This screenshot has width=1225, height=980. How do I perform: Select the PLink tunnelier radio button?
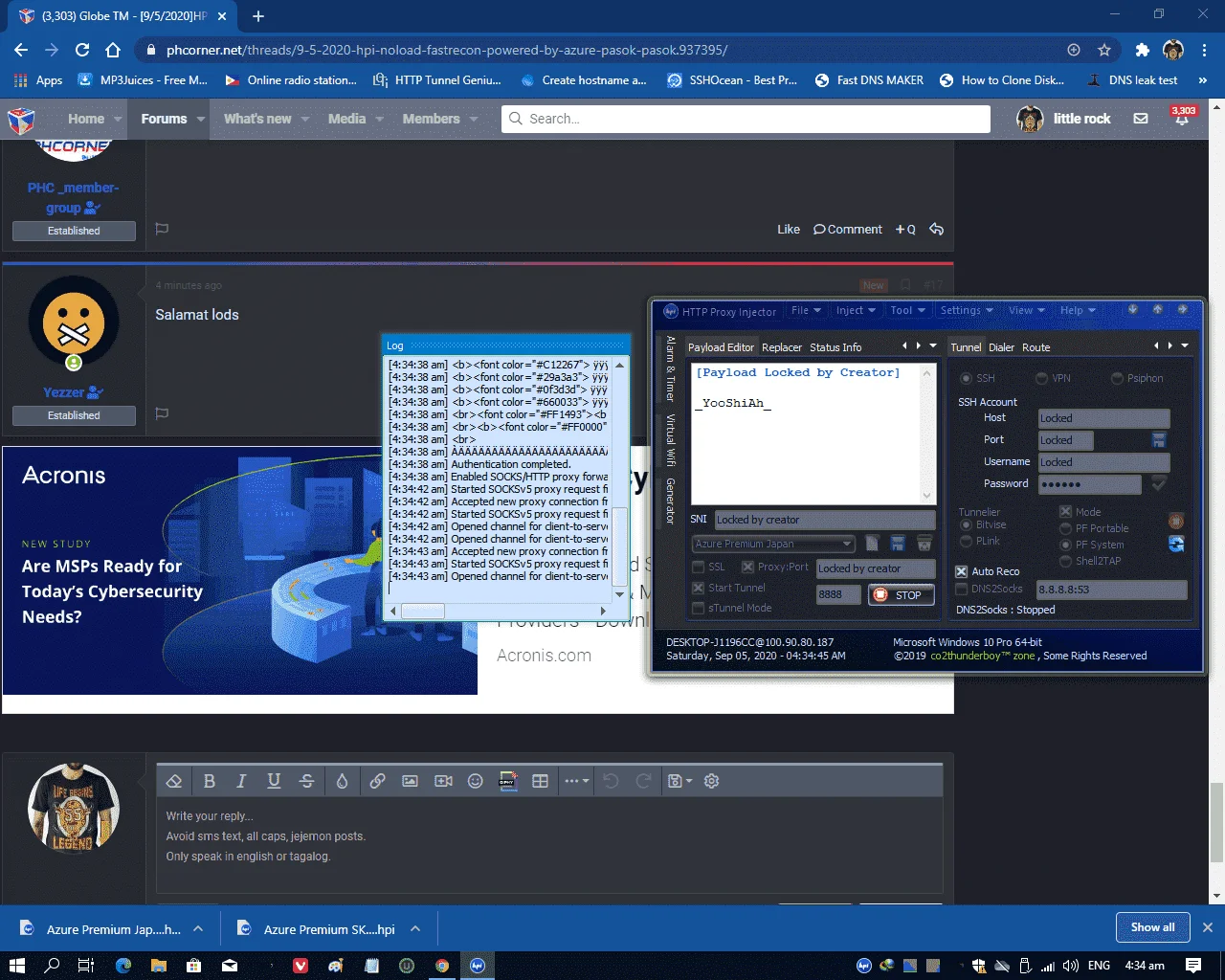[966, 542]
